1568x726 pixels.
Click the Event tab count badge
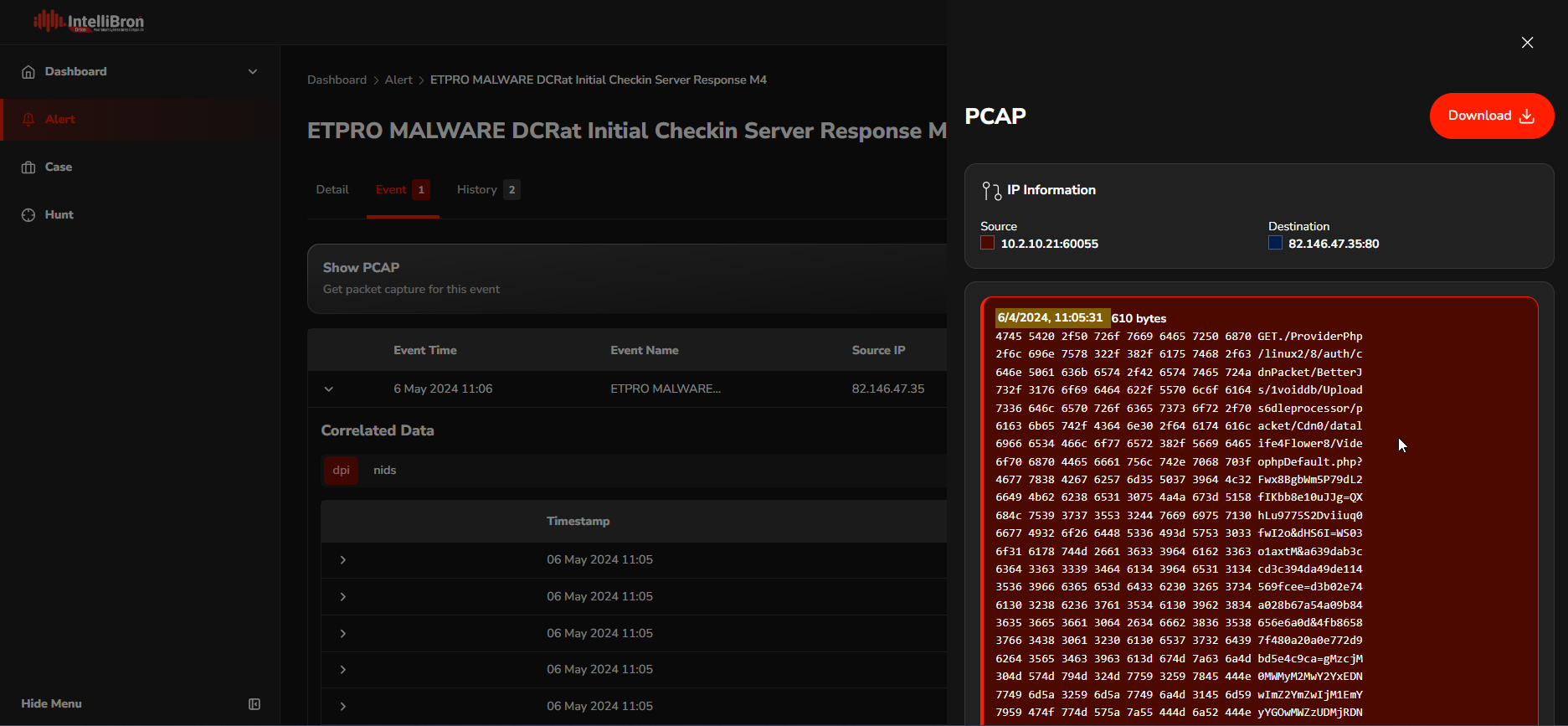tap(421, 190)
